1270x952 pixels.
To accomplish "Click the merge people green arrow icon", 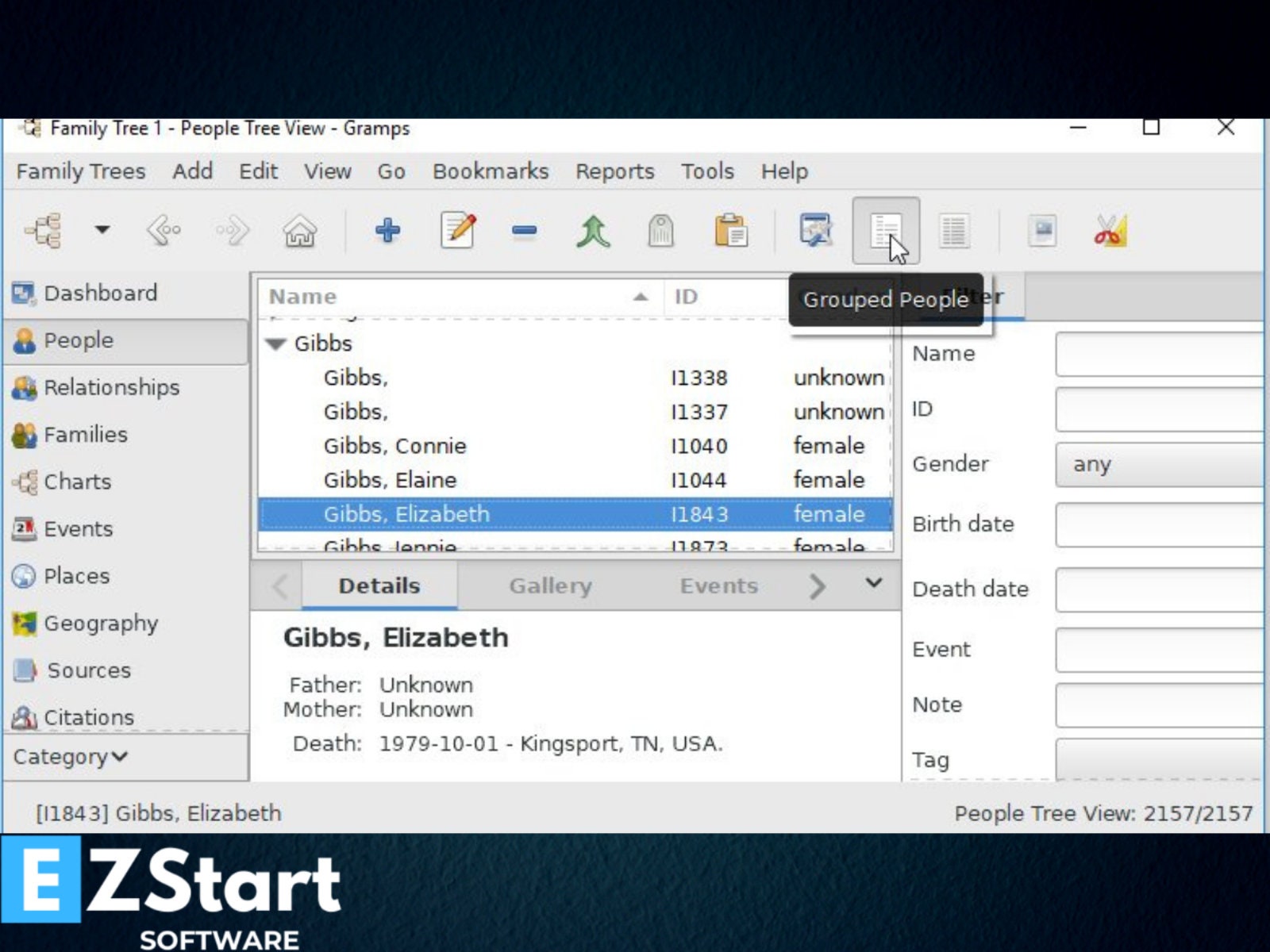I will point(593,231).
